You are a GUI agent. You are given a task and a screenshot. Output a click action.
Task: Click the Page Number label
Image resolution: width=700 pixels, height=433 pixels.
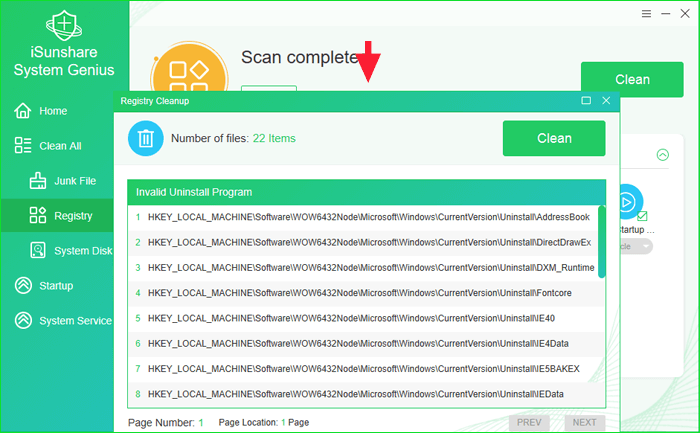161,423
